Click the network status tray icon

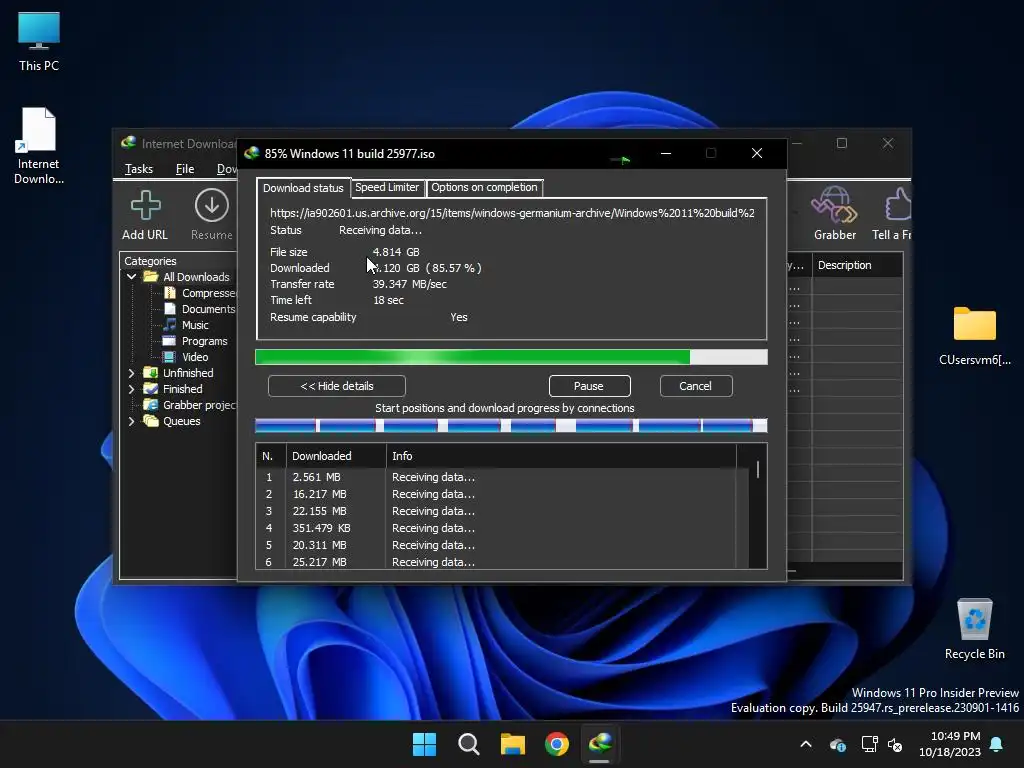(869, 744)
